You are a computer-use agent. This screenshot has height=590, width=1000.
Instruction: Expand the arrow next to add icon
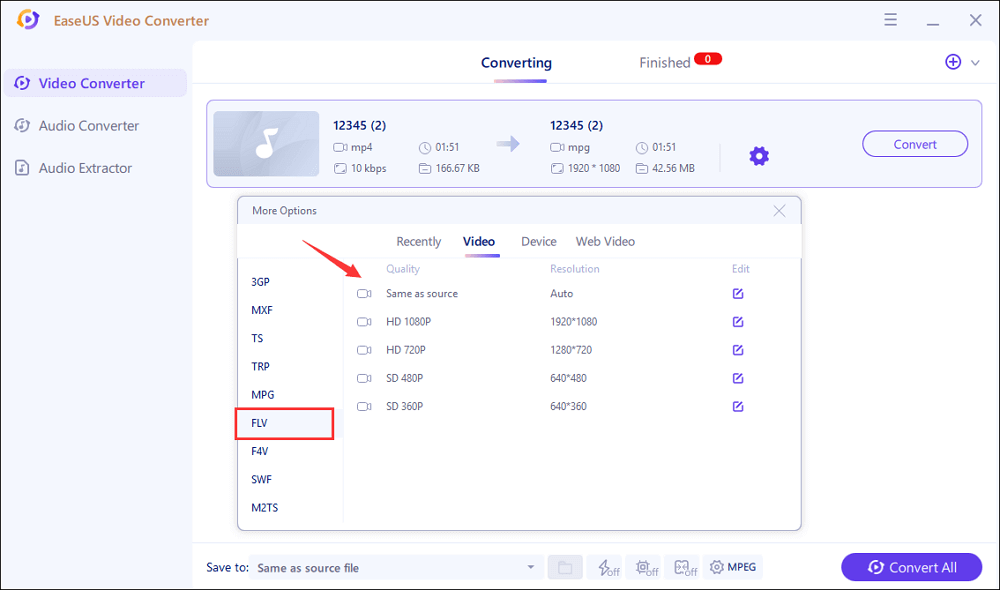tap(975, 63)
